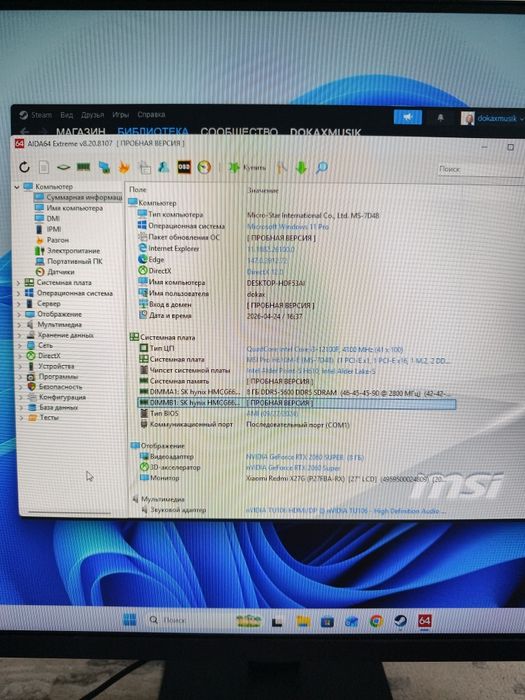Open the Microsoft Windows 11 Pro link
This screenshot has height=700, width=525.
(288, 227)
